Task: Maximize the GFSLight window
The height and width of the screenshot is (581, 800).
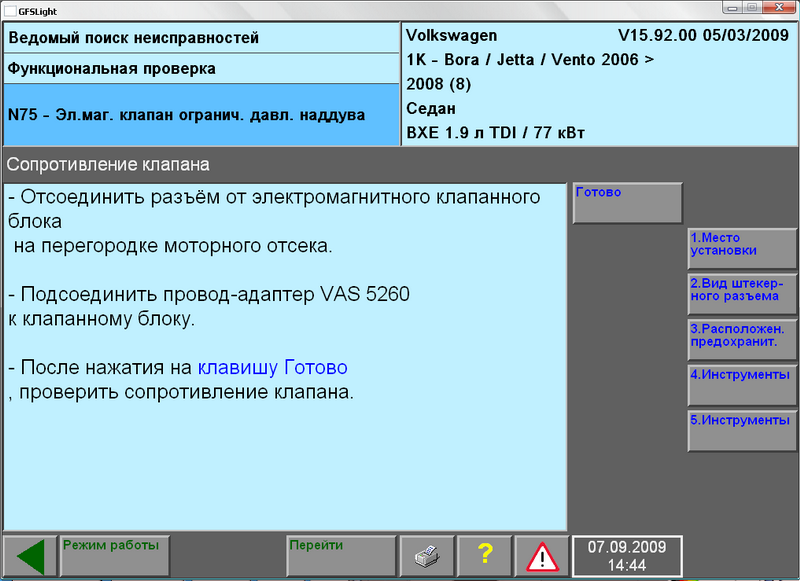Action: point(753,8)
